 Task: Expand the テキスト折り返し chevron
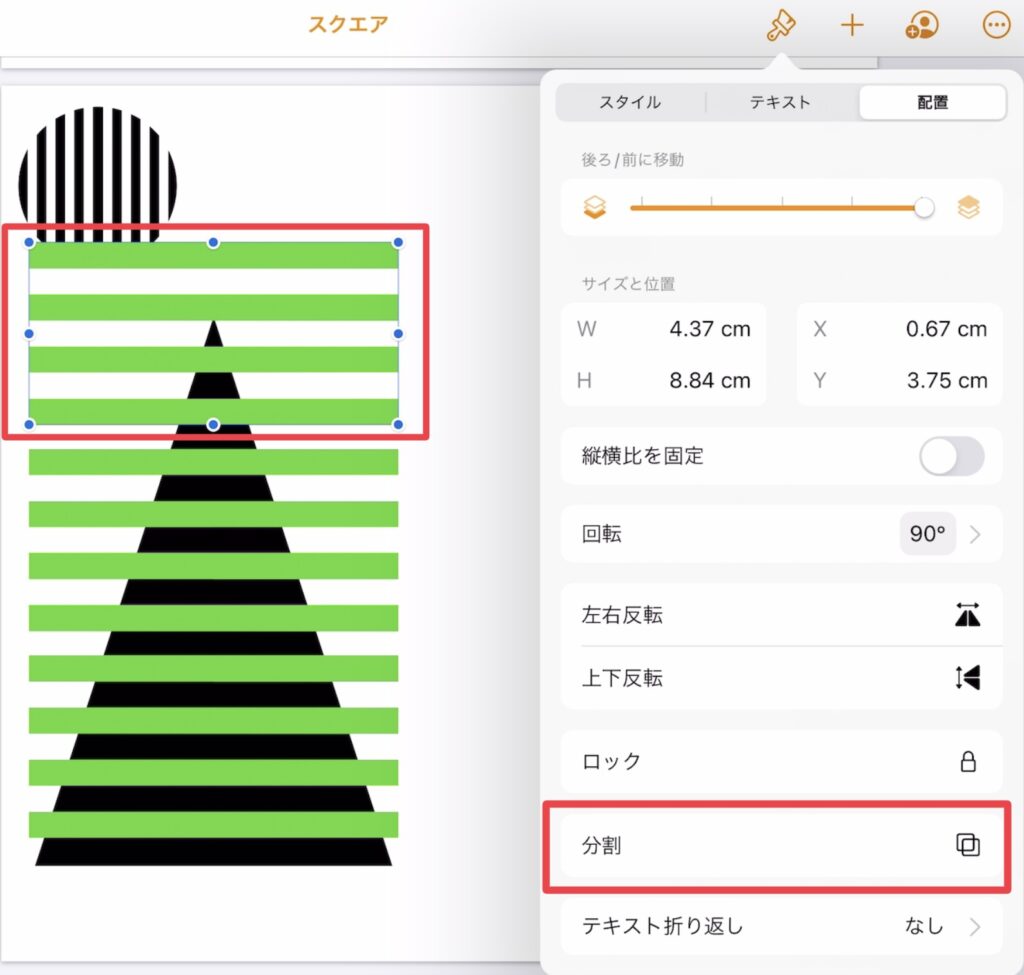pos(975,926)
